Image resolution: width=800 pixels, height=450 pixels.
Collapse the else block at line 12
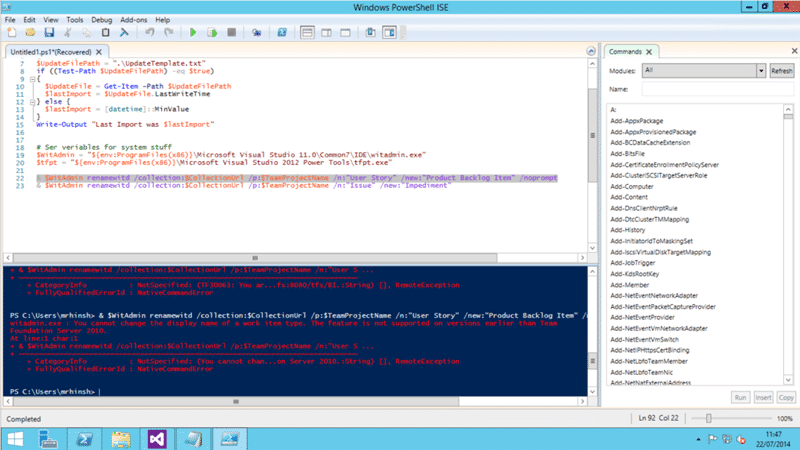pos(32,102)
